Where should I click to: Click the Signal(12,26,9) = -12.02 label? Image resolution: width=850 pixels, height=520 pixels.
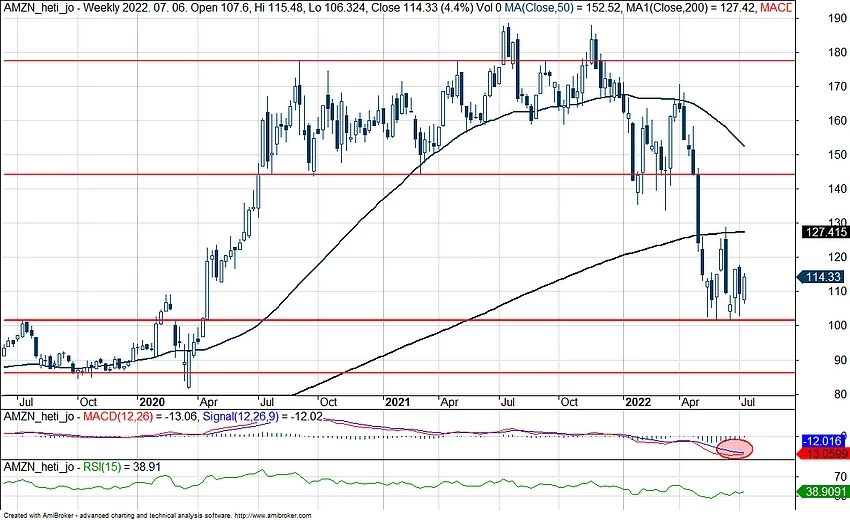click(263, 416)
